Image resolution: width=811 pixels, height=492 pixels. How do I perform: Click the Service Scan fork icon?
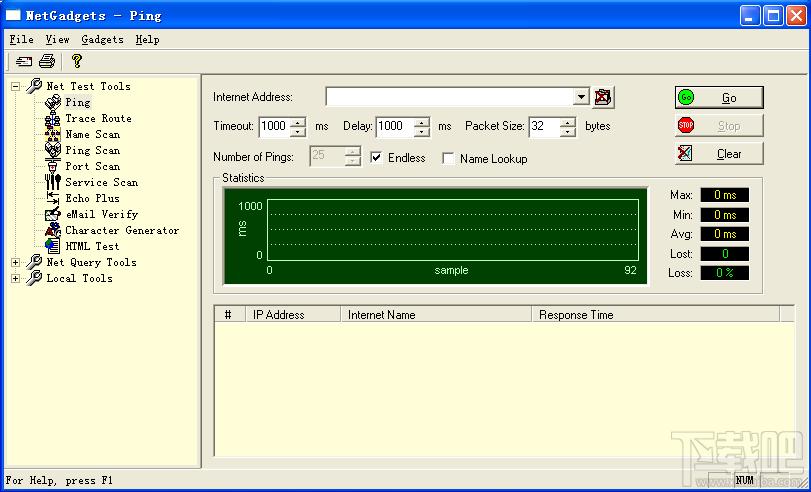click(x=53, y=182)
